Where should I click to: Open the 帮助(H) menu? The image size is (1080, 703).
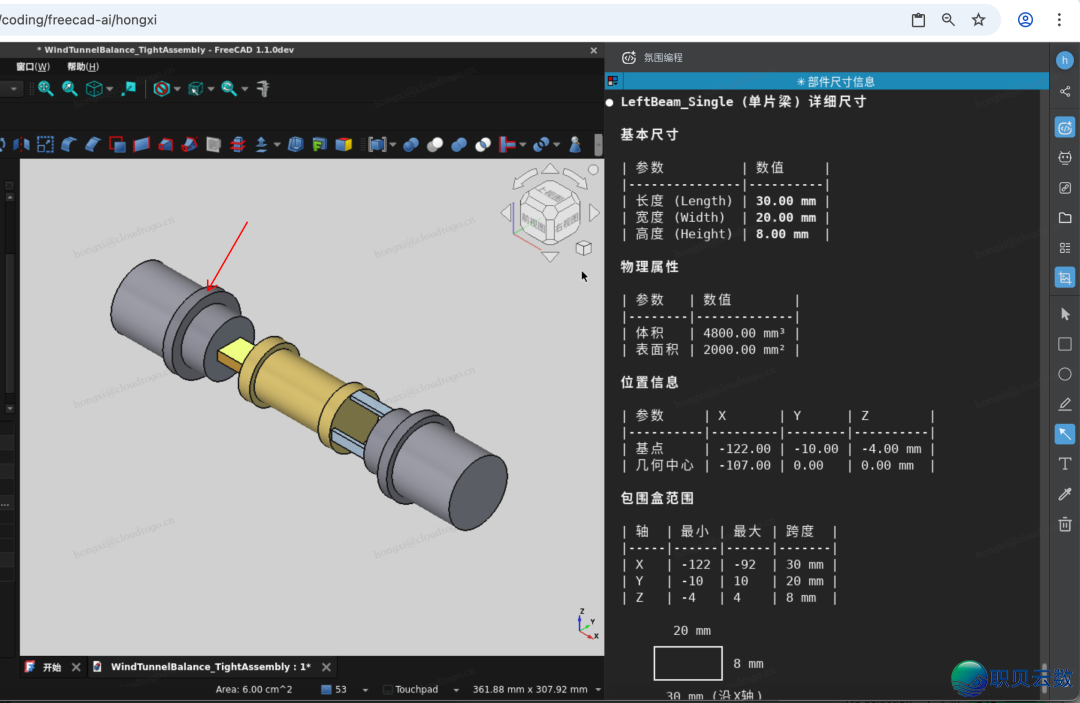(x=83, y=67)
